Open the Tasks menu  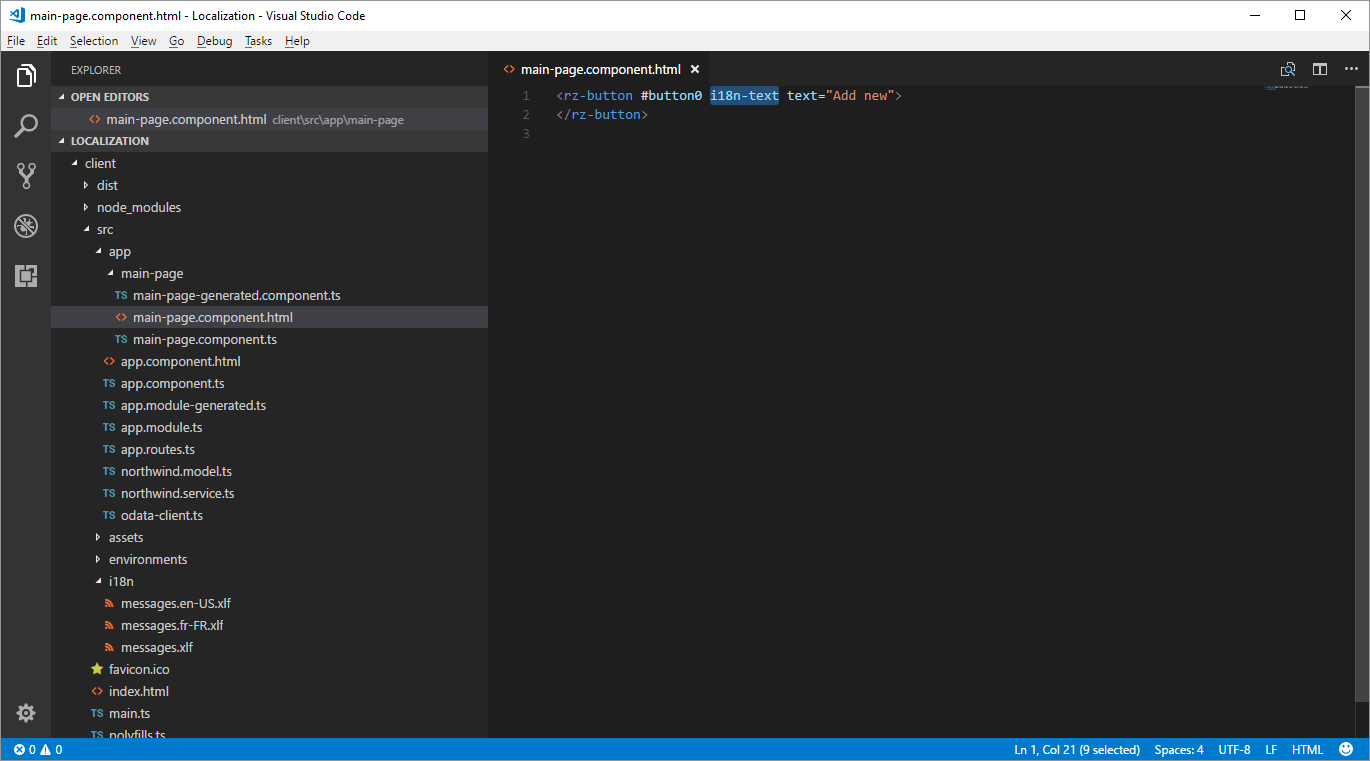(258, 41)
